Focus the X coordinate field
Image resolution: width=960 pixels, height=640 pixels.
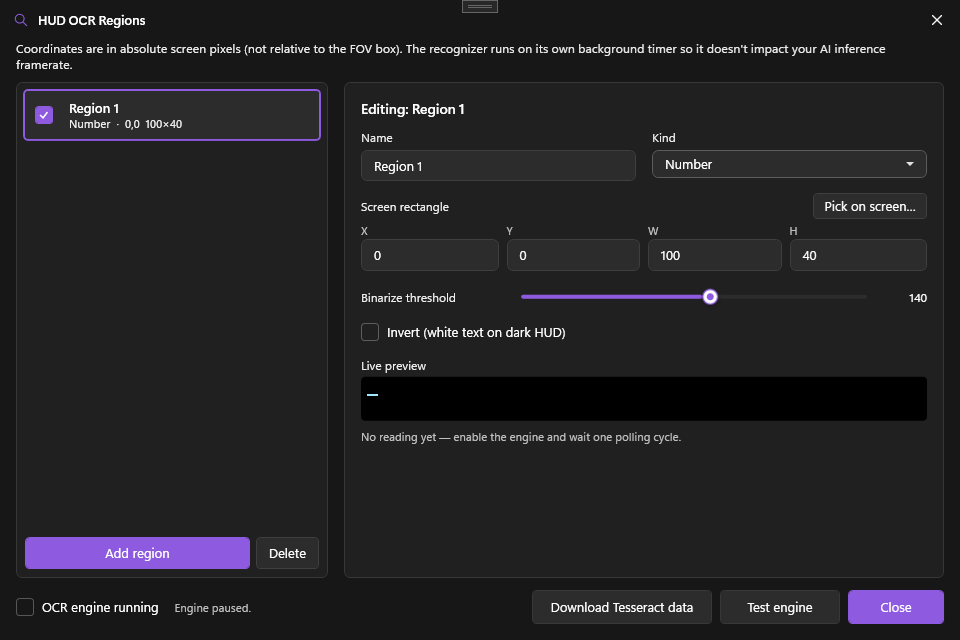tap(430, 255)
